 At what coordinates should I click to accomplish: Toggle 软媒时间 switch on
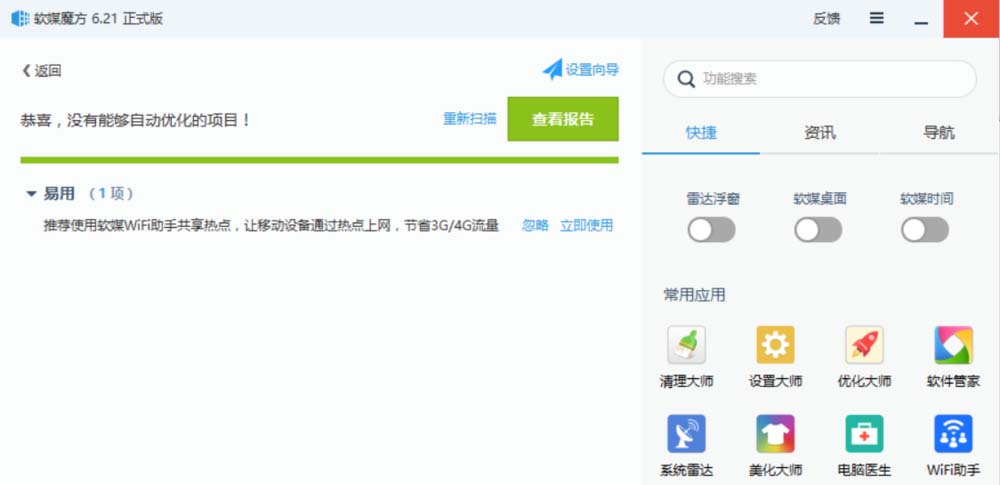[x=925, y=230]
